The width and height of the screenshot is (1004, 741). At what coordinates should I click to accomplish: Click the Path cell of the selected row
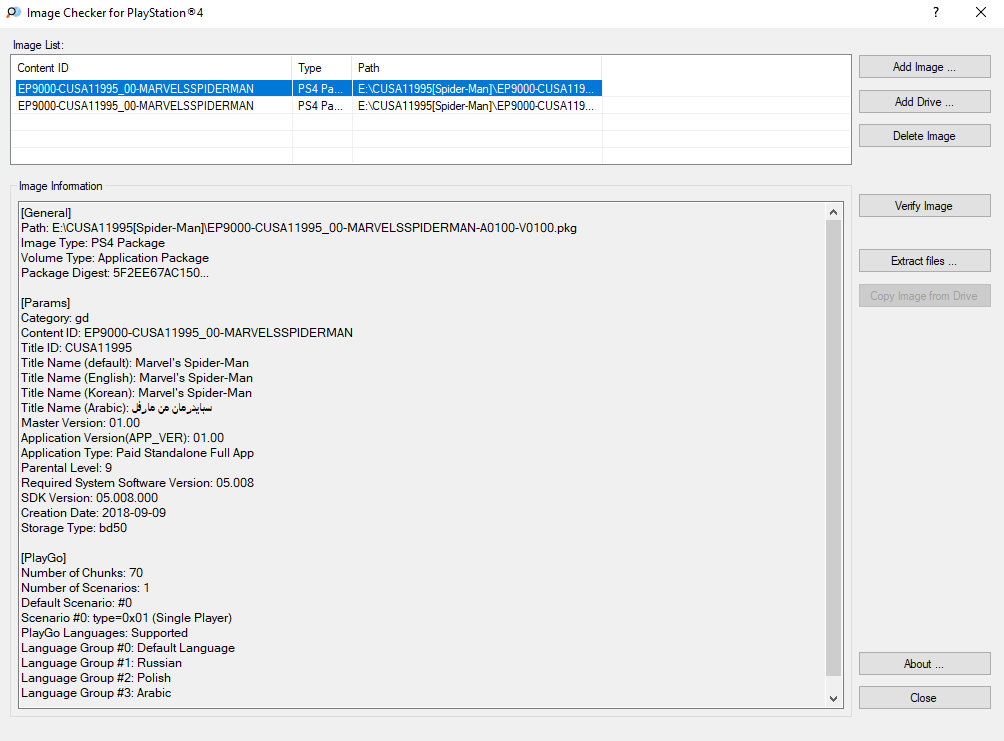476,88
